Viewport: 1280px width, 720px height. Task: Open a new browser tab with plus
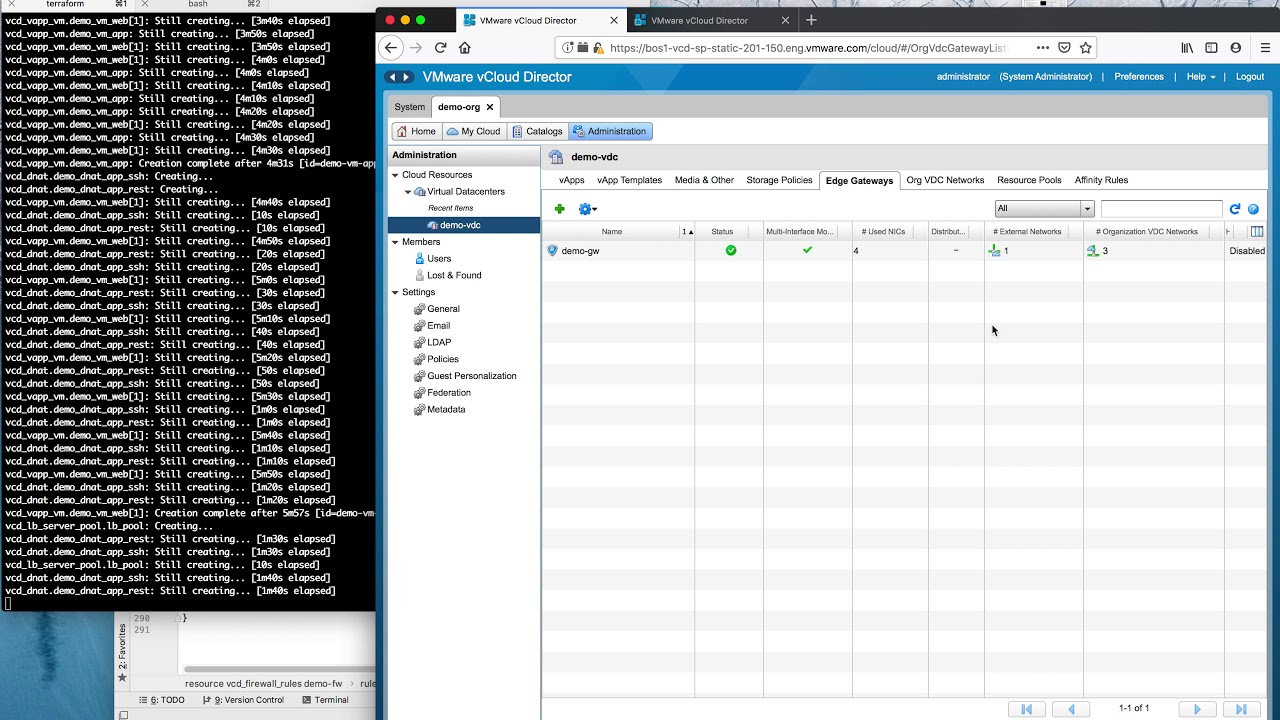tap(811, 20)
